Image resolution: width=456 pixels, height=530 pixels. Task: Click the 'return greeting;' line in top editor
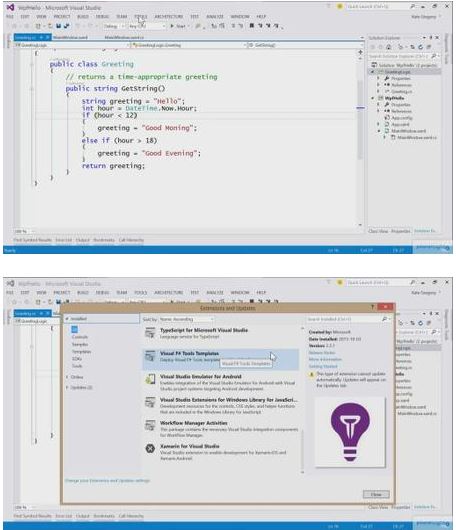(113, 166)
